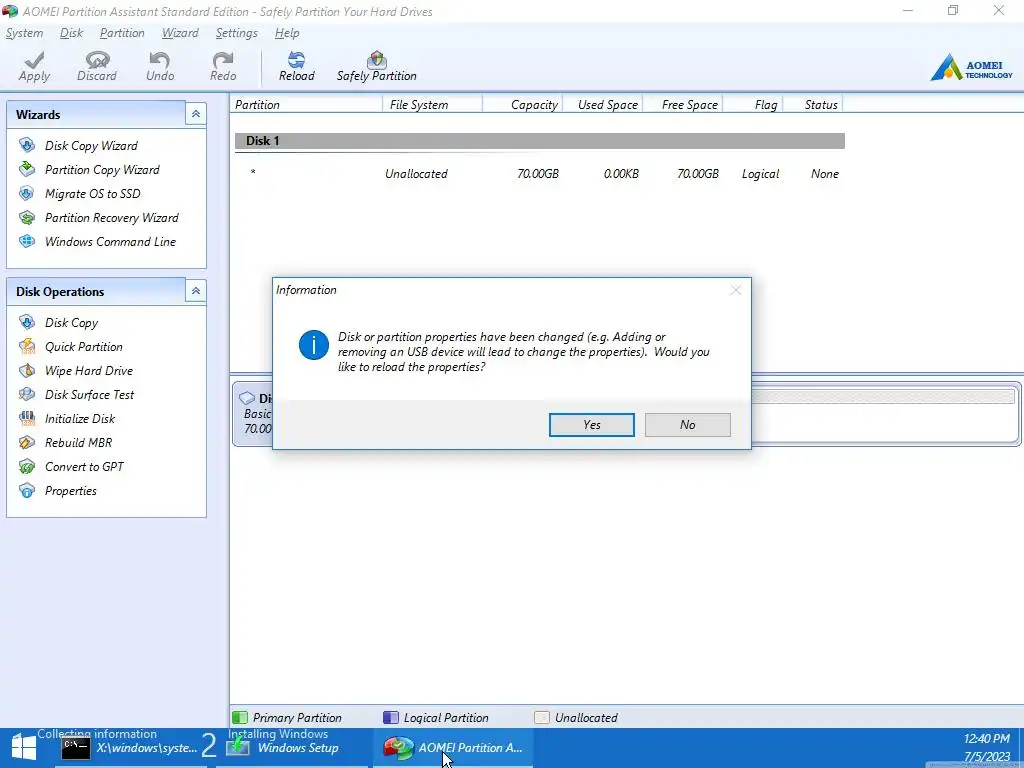
Task: Open disk Properties in Disk Operations
Action: (x=71, y=491)
